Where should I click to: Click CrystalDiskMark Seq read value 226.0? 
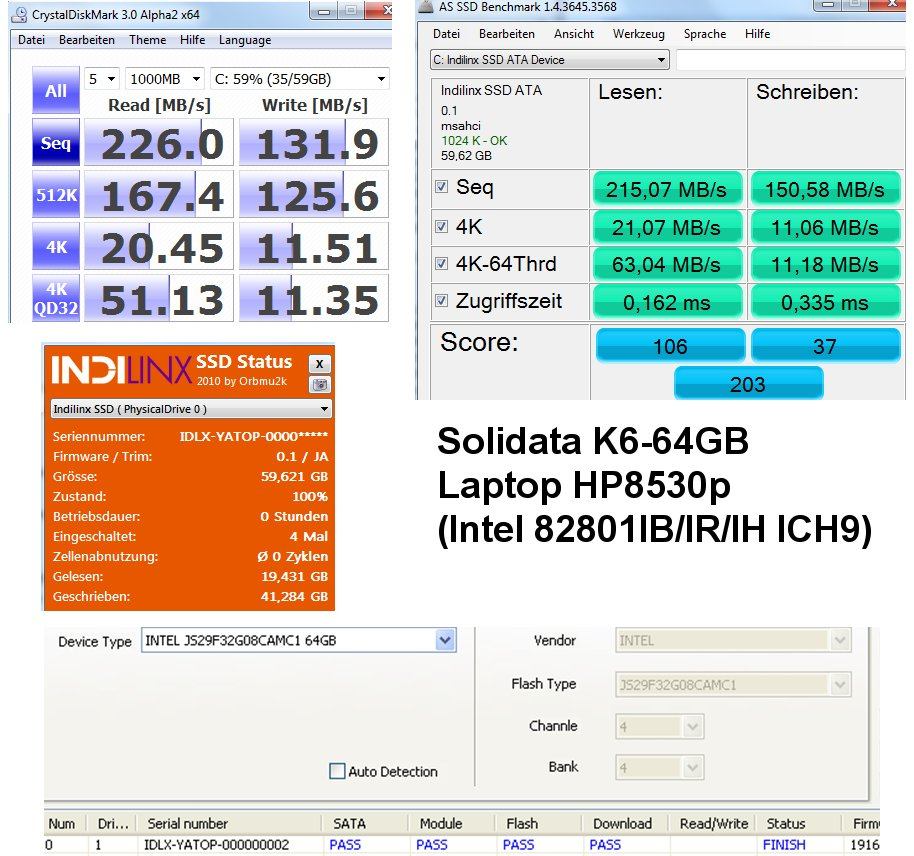tap(159, 143)
